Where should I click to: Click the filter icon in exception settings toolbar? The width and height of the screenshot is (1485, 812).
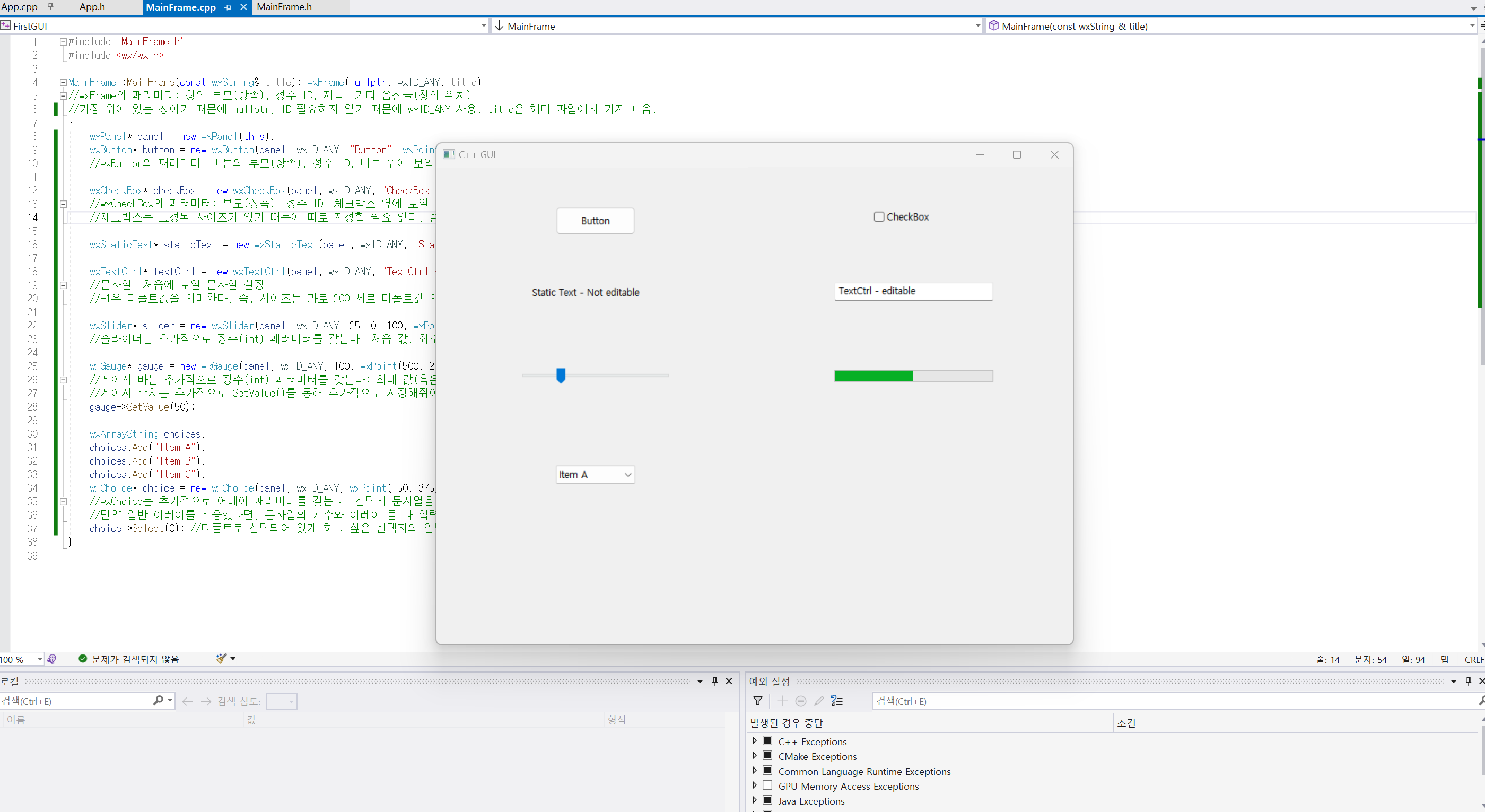(758, 701)
